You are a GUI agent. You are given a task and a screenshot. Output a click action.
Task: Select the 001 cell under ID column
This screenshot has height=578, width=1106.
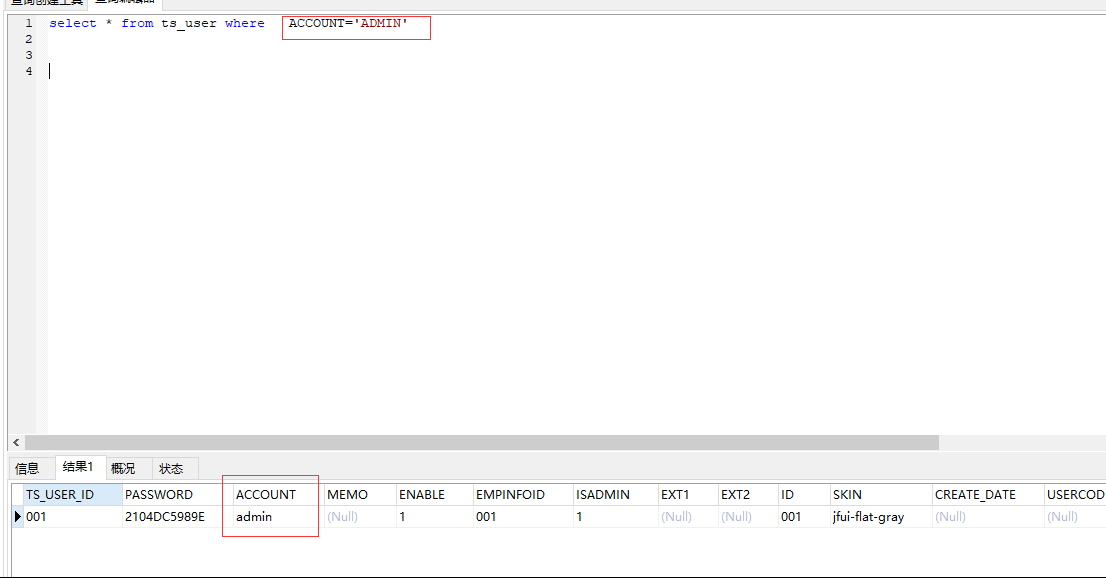(803, 517)
